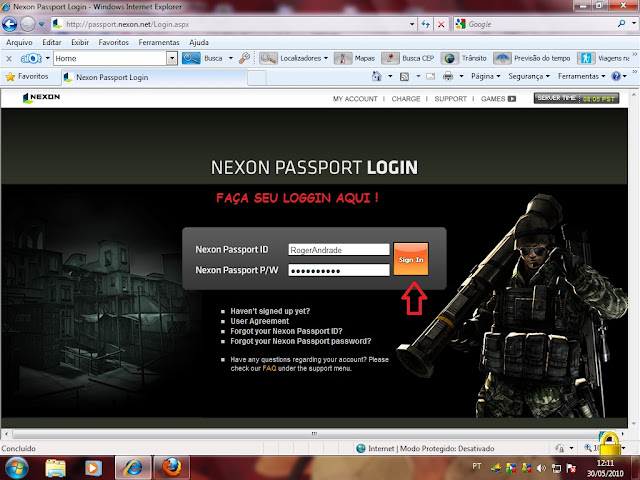The width and height of the screenshot is (640, 480).
Task: Click the RSS feeds icon
Action: 404,76
